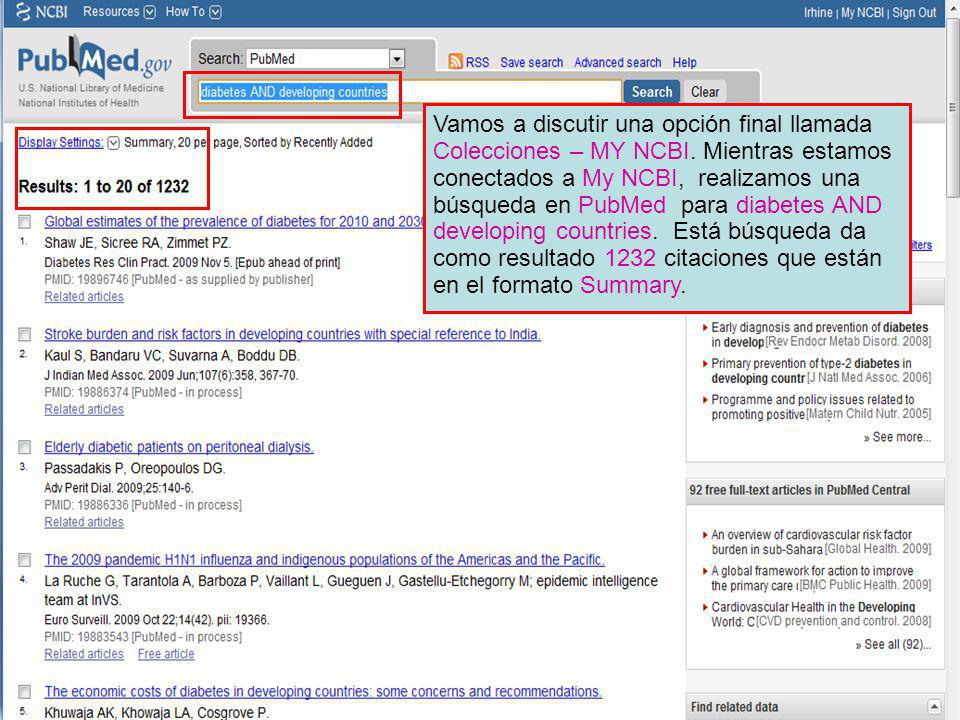Click 'Results: 1 to 20 of 1232' text

(104, 186)
